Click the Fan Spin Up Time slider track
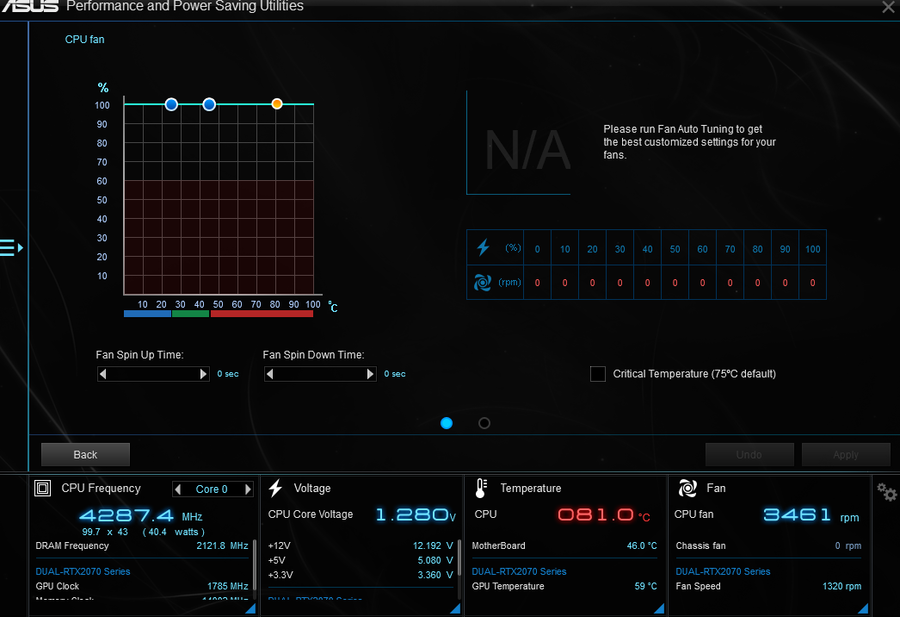This screenshot has height=617, width=900. [x=153, y=374]
